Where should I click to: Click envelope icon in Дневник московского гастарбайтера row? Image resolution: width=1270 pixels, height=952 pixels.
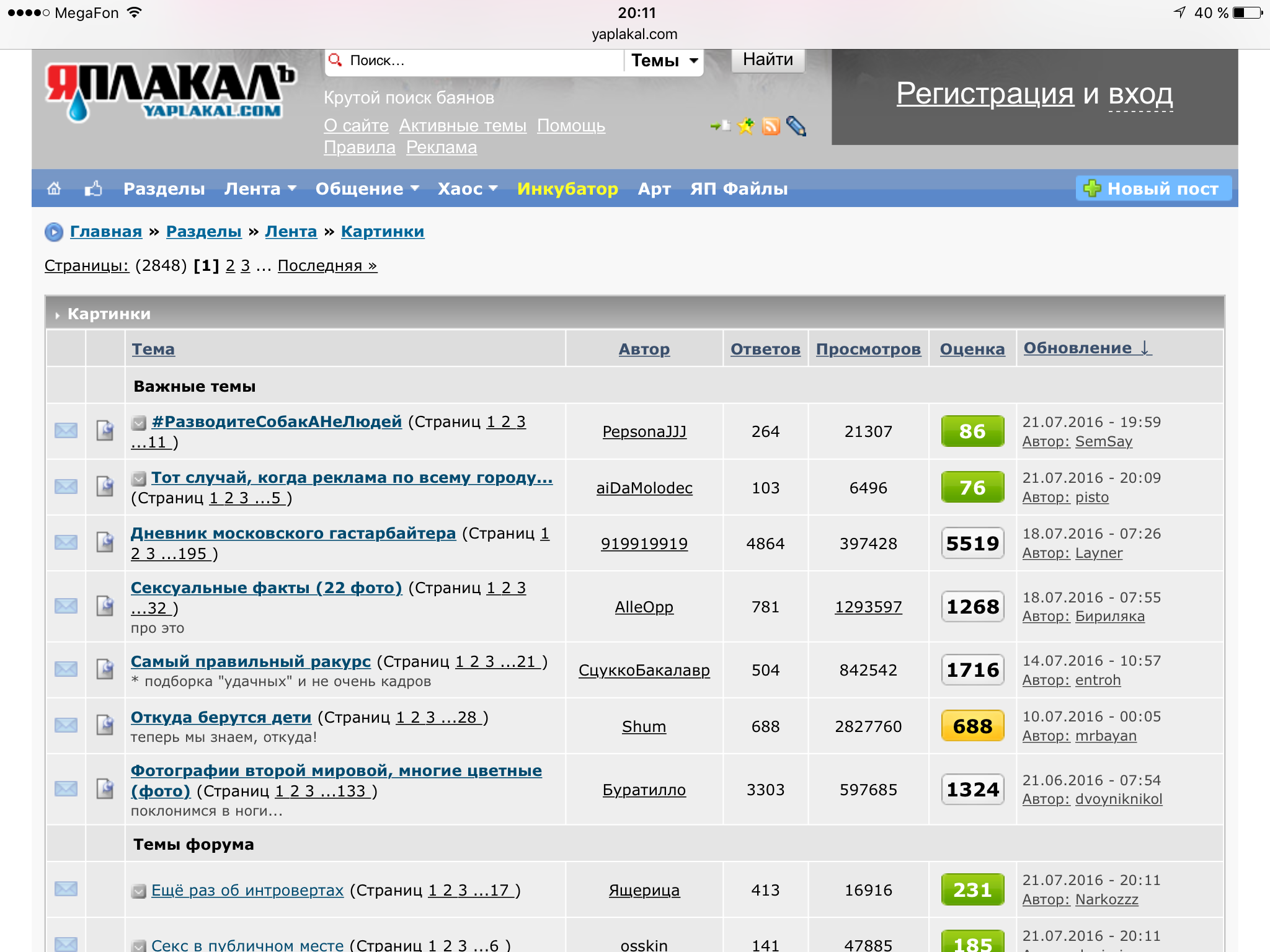[x=66, y=542]
